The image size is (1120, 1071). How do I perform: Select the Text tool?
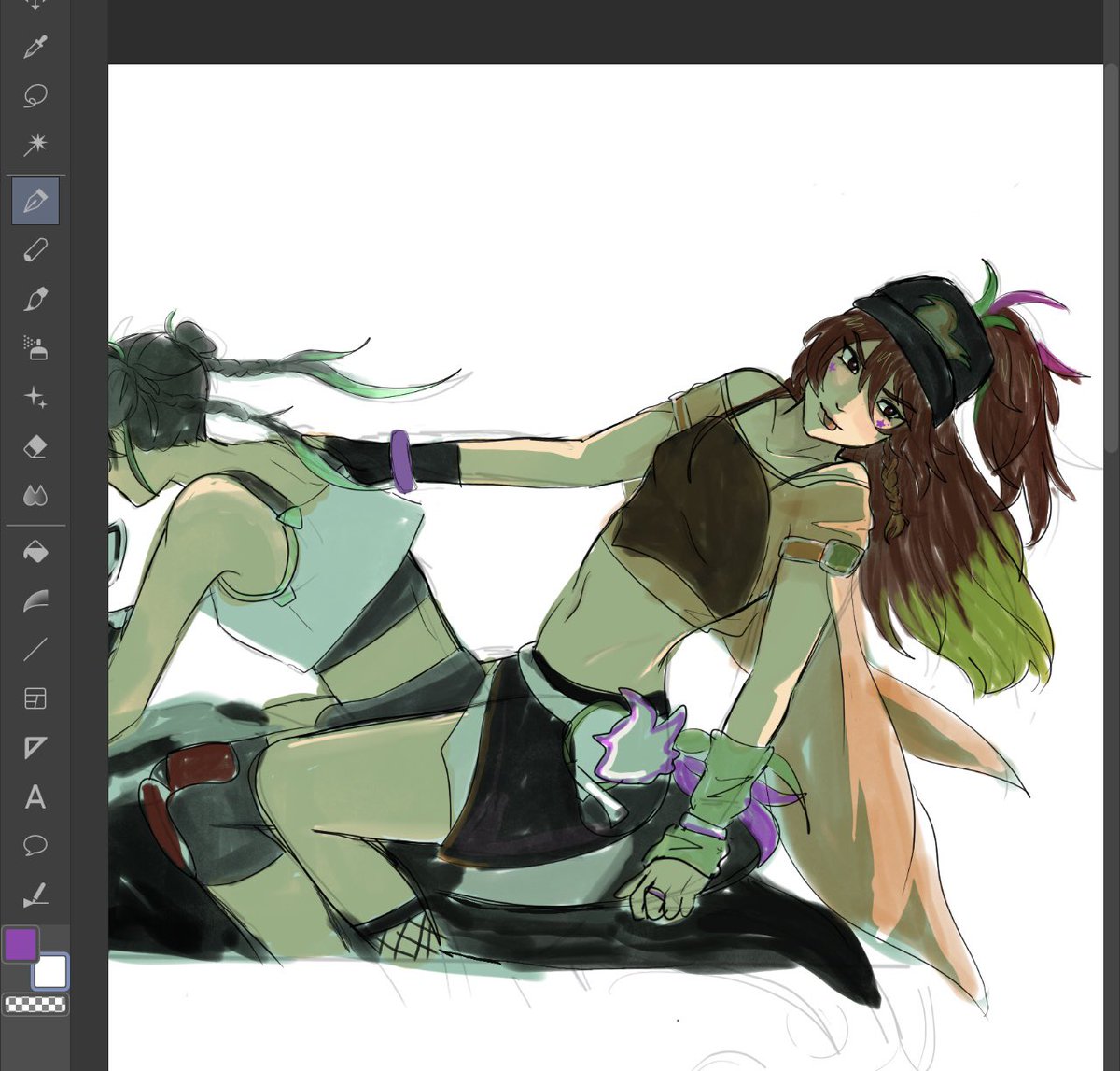35,796
